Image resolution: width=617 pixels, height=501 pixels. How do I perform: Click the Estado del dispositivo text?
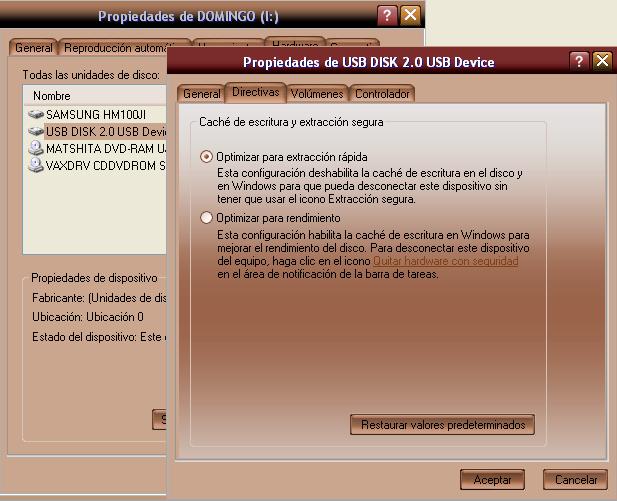[x=99, y=337]
